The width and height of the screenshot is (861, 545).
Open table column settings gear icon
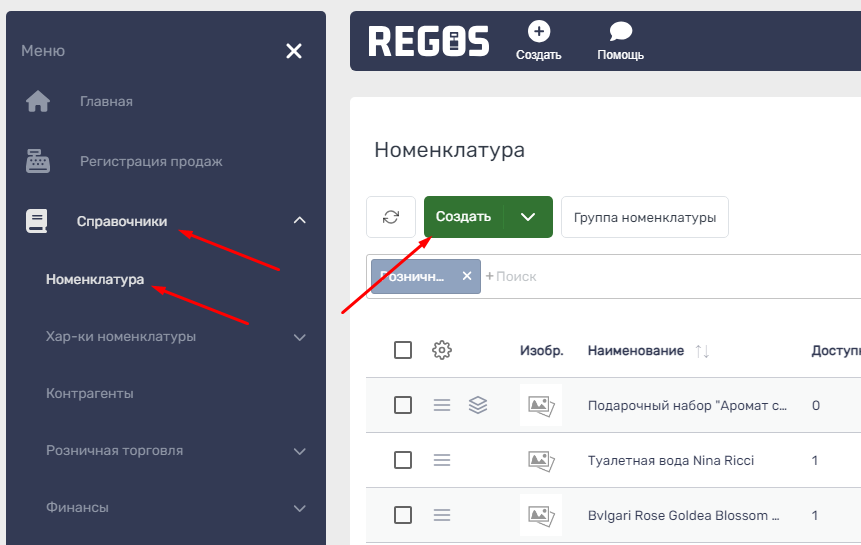[442, 350]
